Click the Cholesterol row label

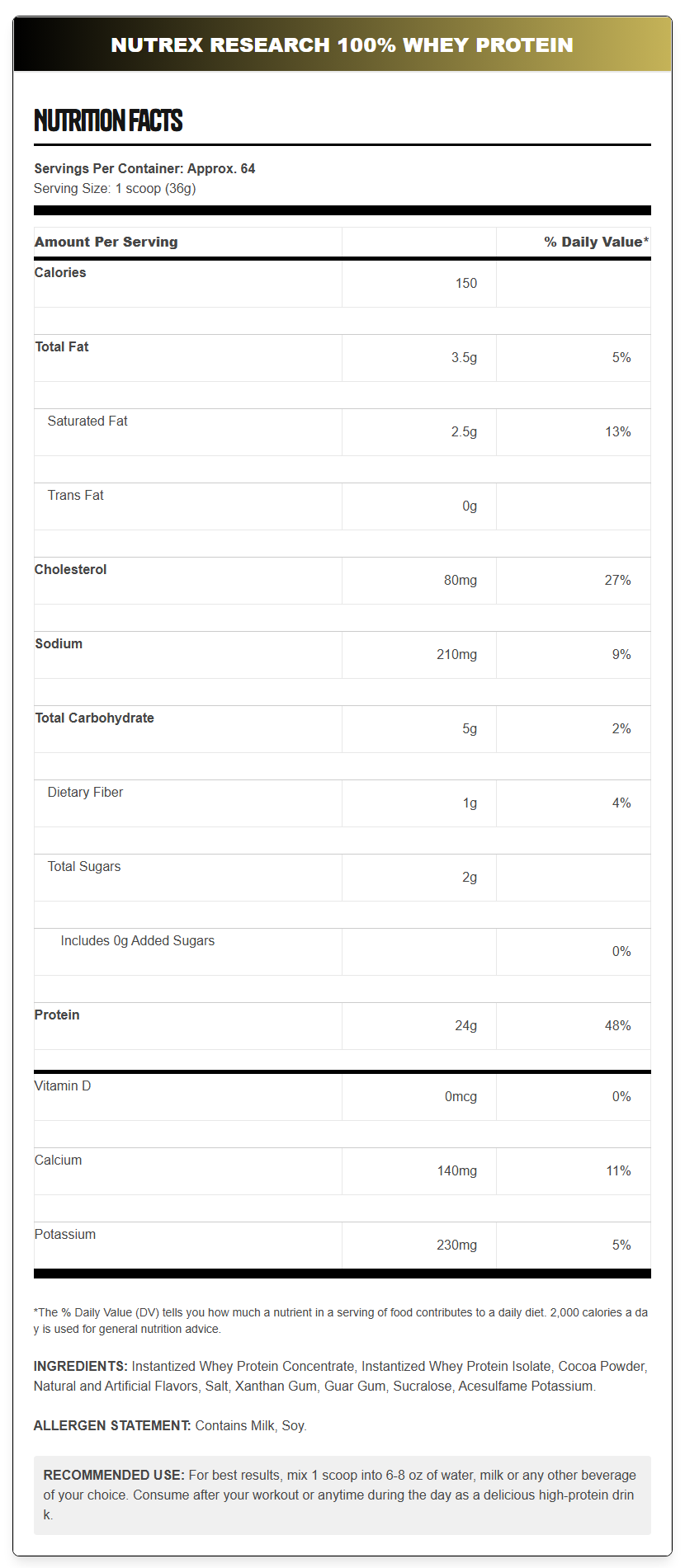70,569
